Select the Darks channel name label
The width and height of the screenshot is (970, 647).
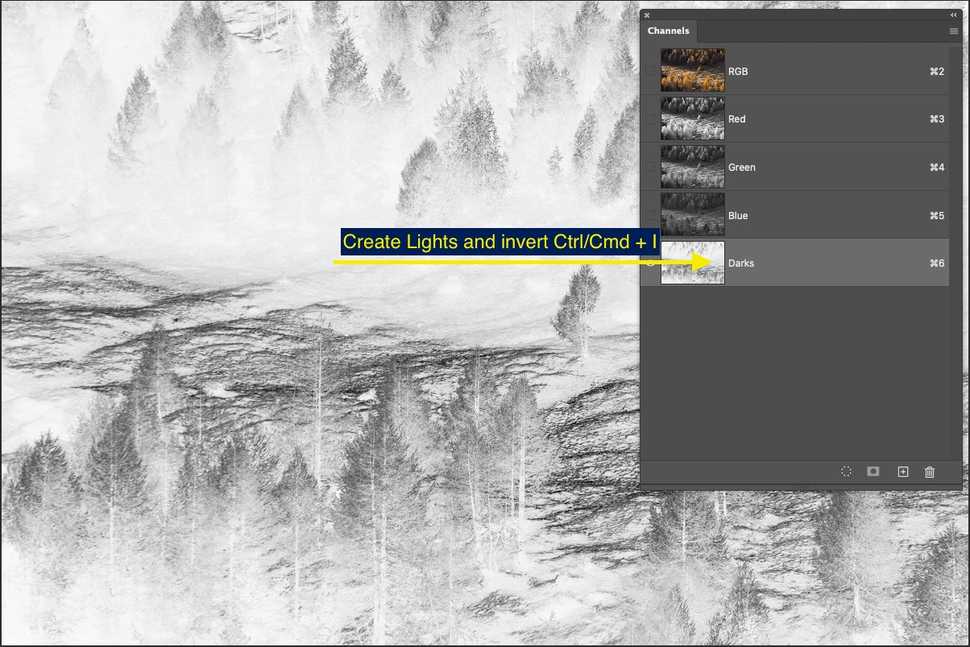click(x=741, y=263)
